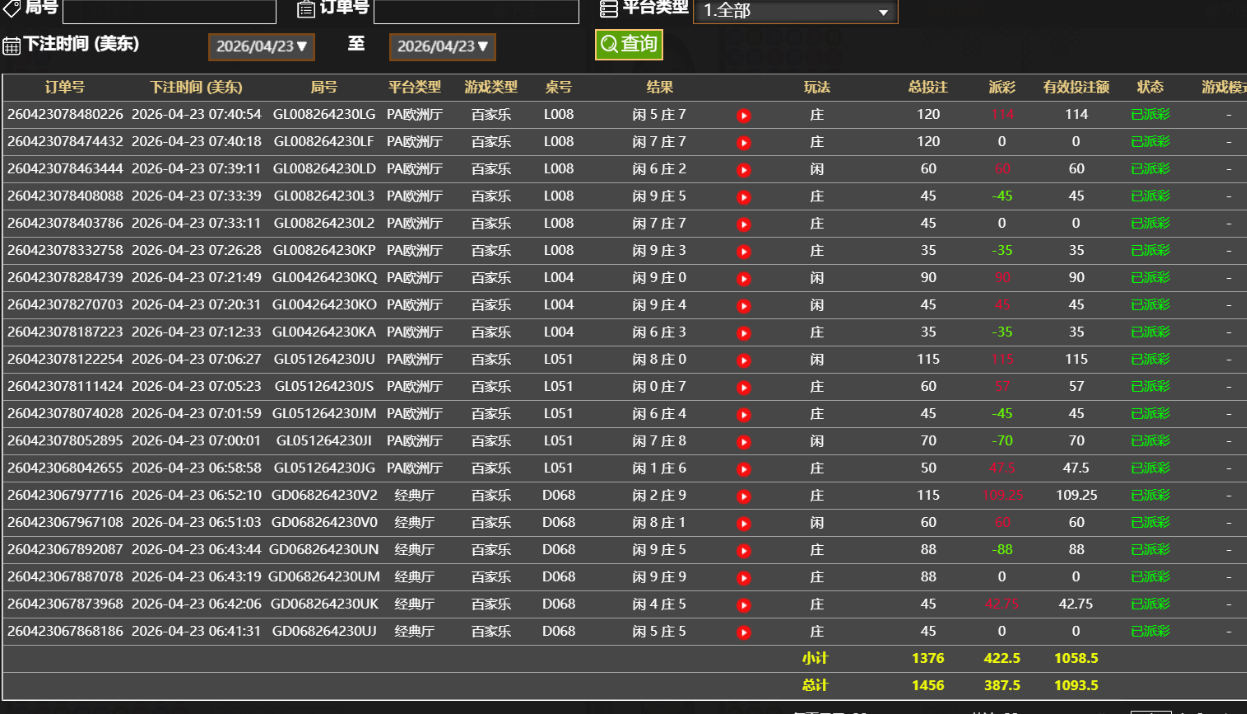Click payout value 109.25
This screenshot has height=714, width=1247.
click(x=1002, y=495)
